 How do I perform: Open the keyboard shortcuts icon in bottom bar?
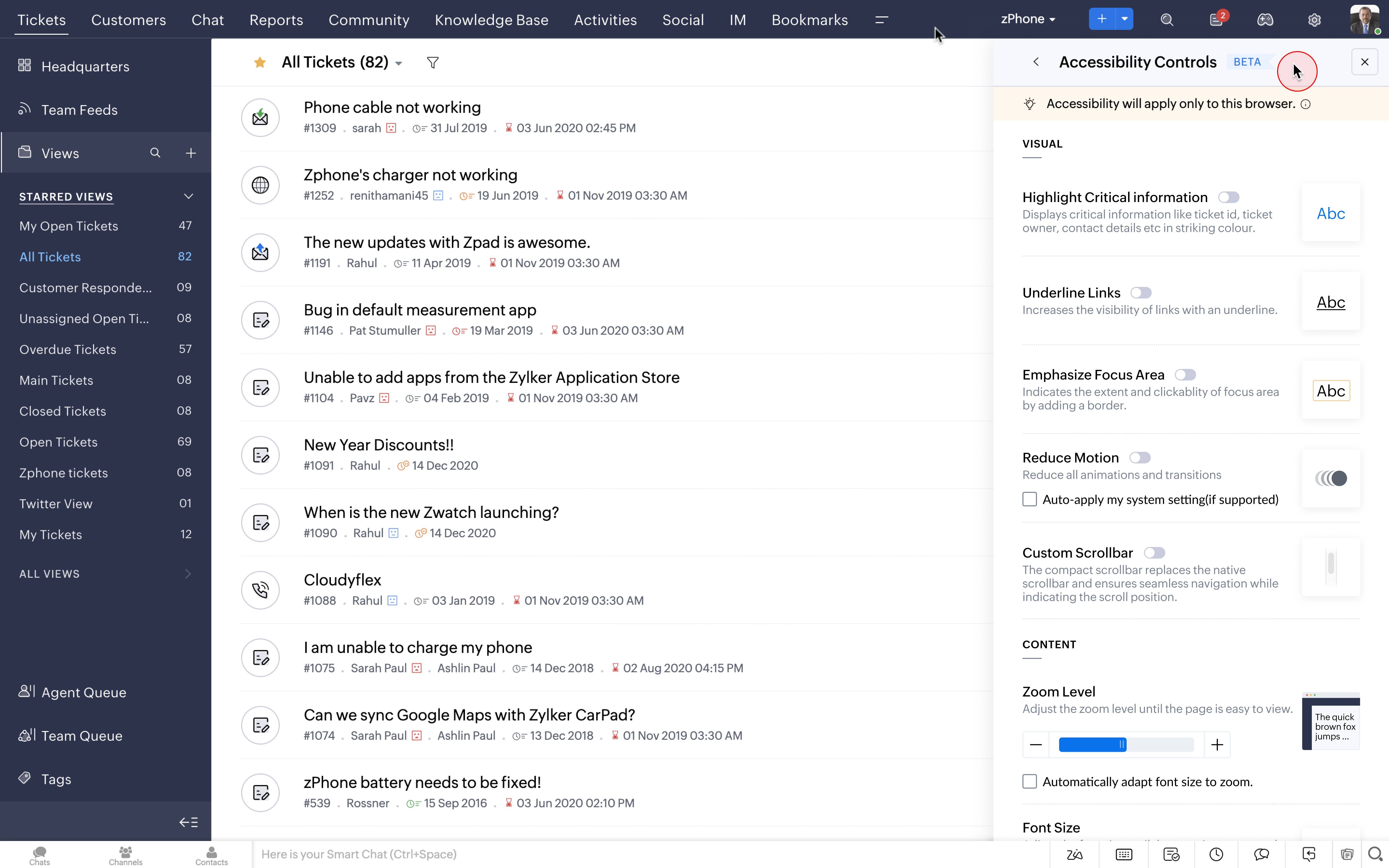(1123, 854)
